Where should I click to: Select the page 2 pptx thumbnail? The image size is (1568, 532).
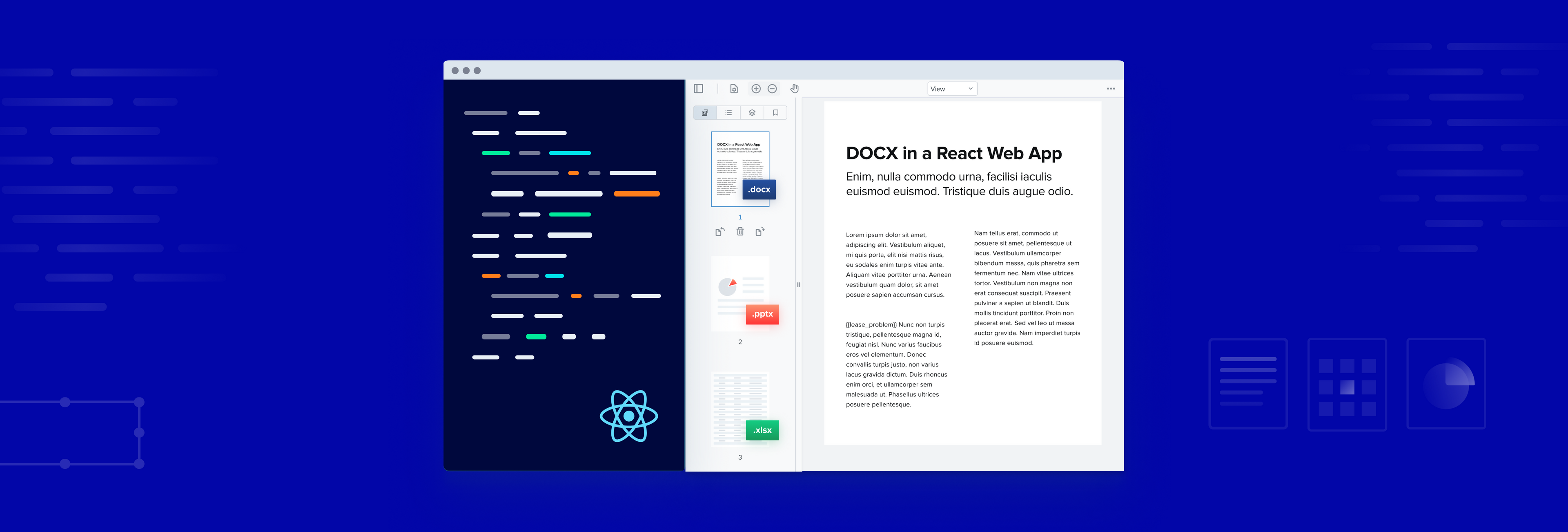pos(740,294)
